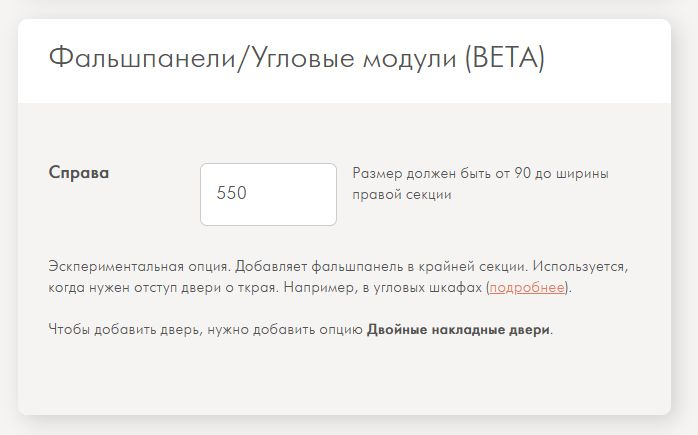698x435 pixels.
Task: Click the value 550 in the input
Action: pos(232,194)
